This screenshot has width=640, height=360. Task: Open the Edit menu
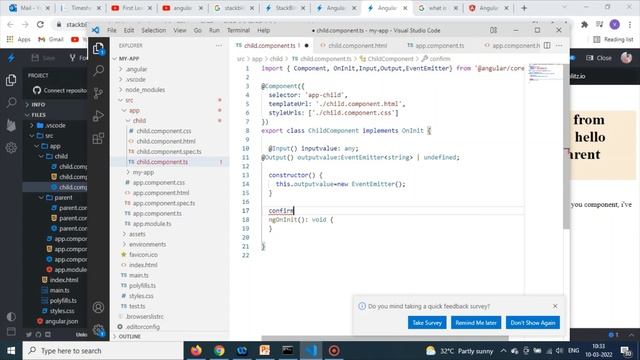(129, 30)
